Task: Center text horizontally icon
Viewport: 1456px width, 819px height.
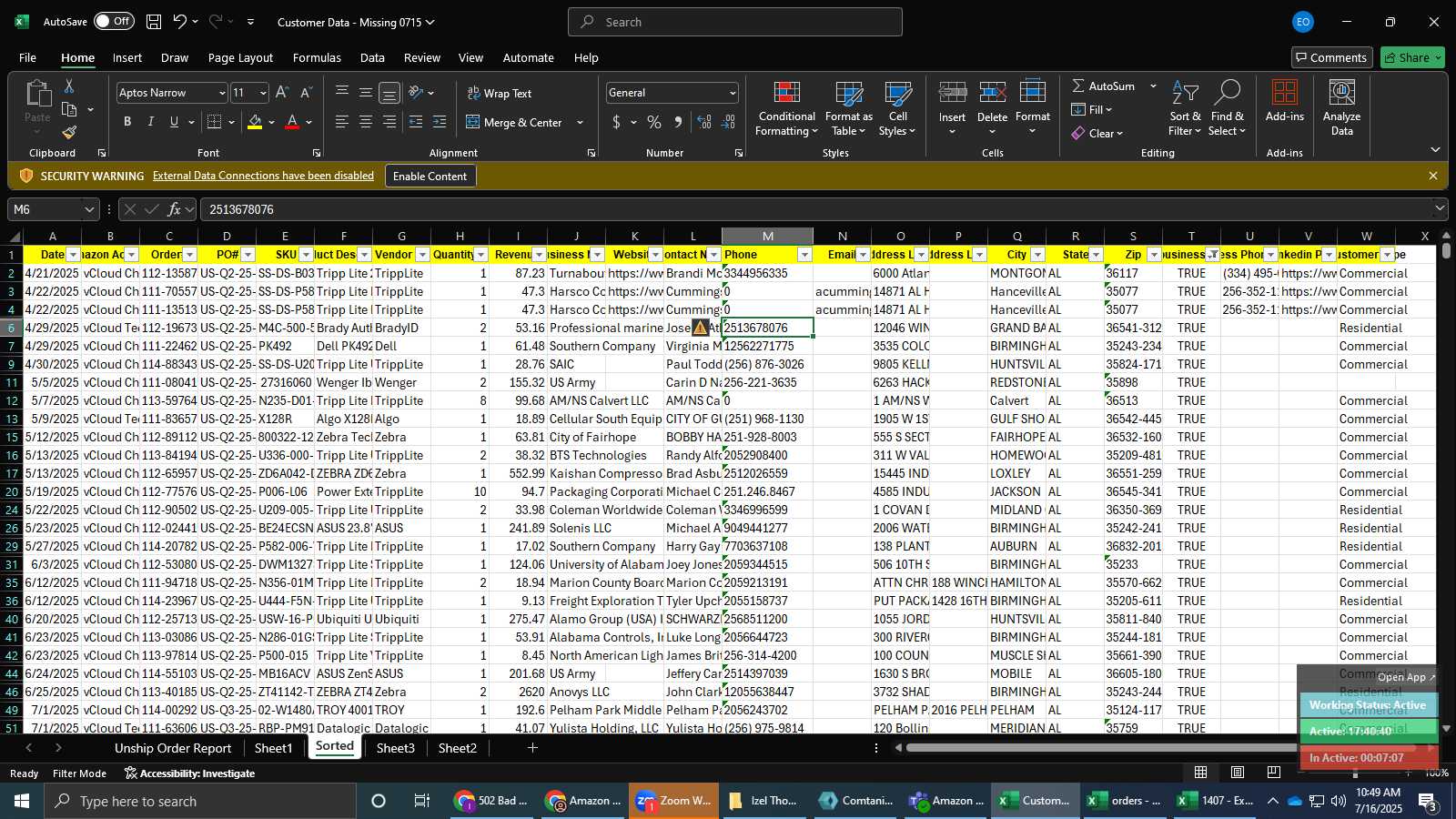Action: point(366,122)
